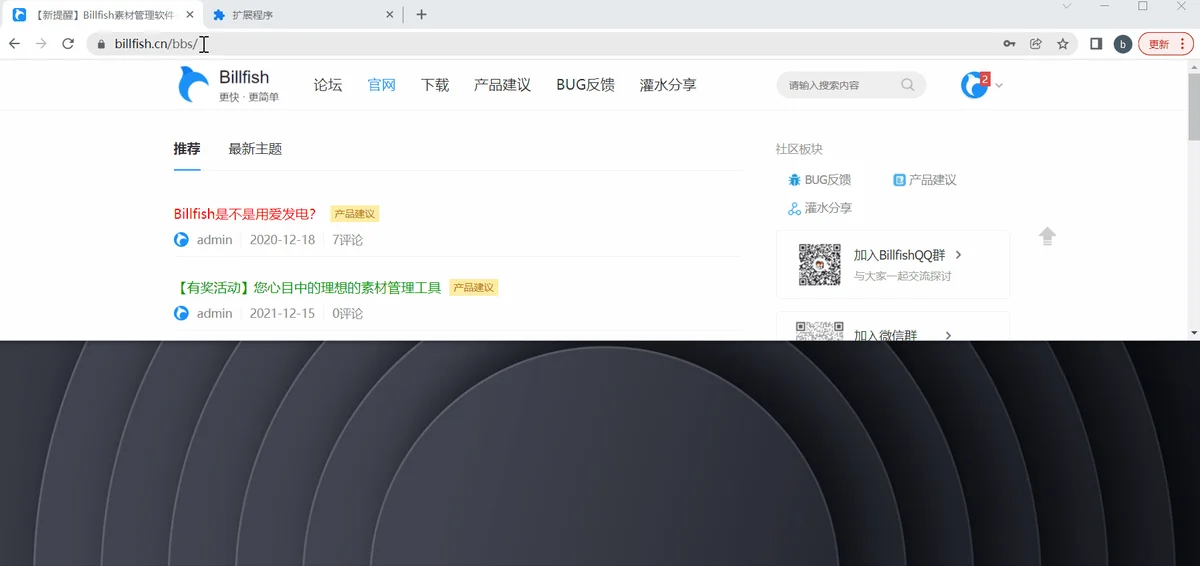Click admin avatar under Billfish是不是用爱发电 post
This screenshot has height=566, width=1200.
(181, 240)
